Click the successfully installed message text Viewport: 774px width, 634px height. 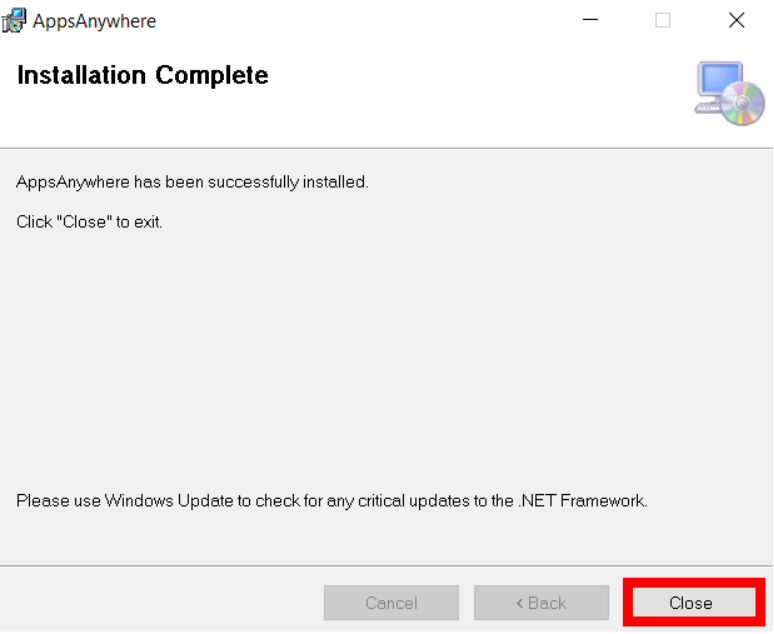[193, 182]
